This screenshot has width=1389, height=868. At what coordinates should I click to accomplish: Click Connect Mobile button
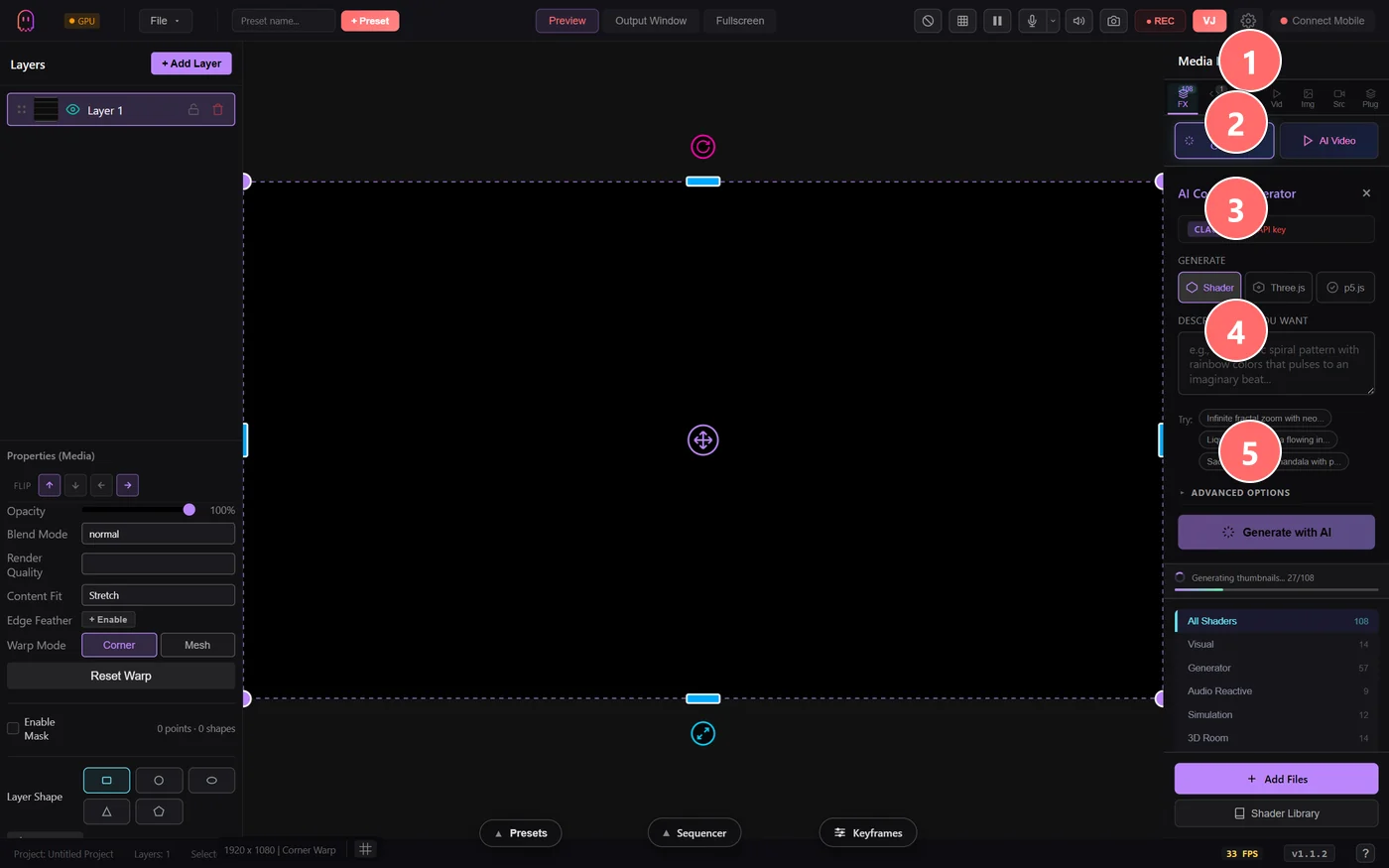[x=1322, y=21]
